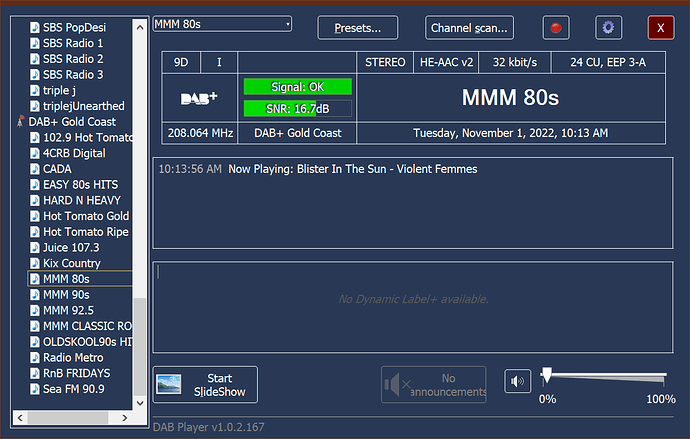The image size is (690, 439).
Task: Mute audio with the speaker icon
Action: point(517,382)
